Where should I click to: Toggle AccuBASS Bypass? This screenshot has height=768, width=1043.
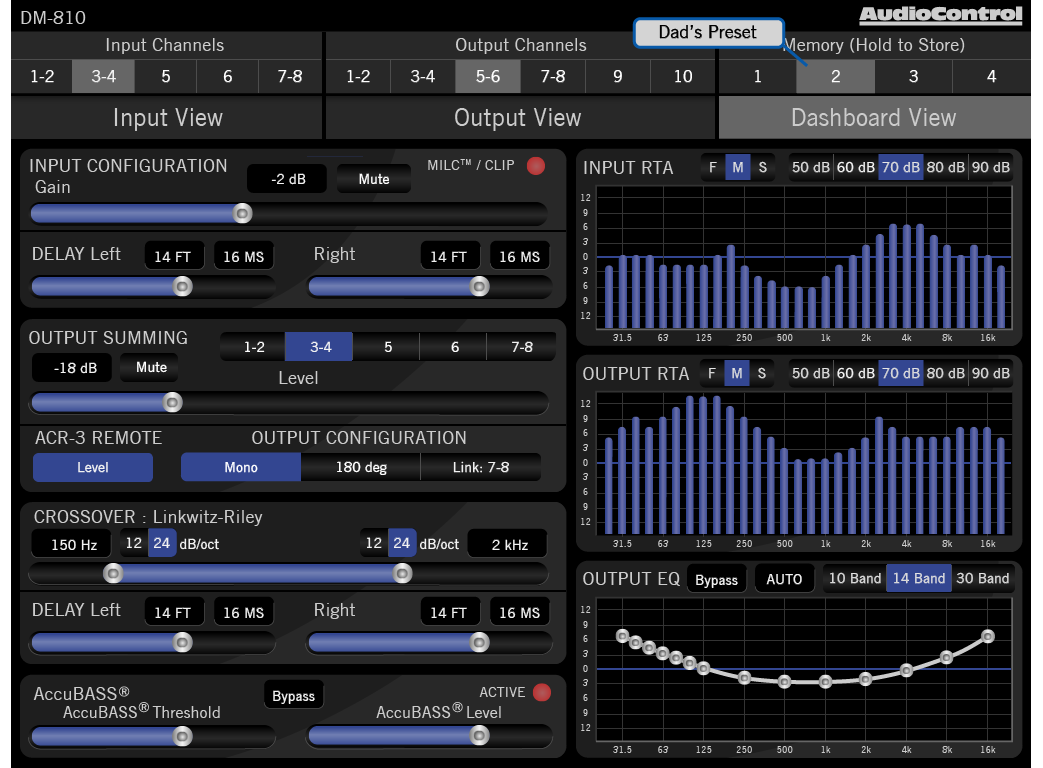pos(293,696)
